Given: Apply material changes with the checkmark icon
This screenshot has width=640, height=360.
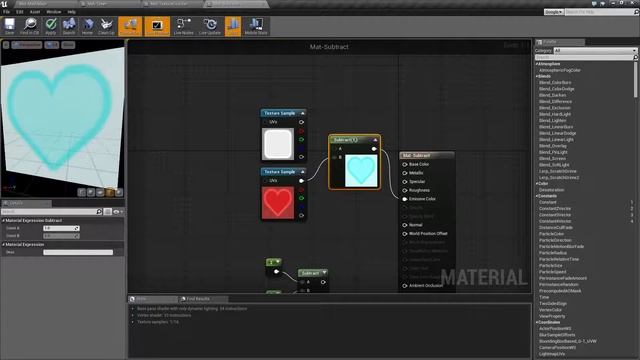Looking at the screenshot, I should [51, 26].
